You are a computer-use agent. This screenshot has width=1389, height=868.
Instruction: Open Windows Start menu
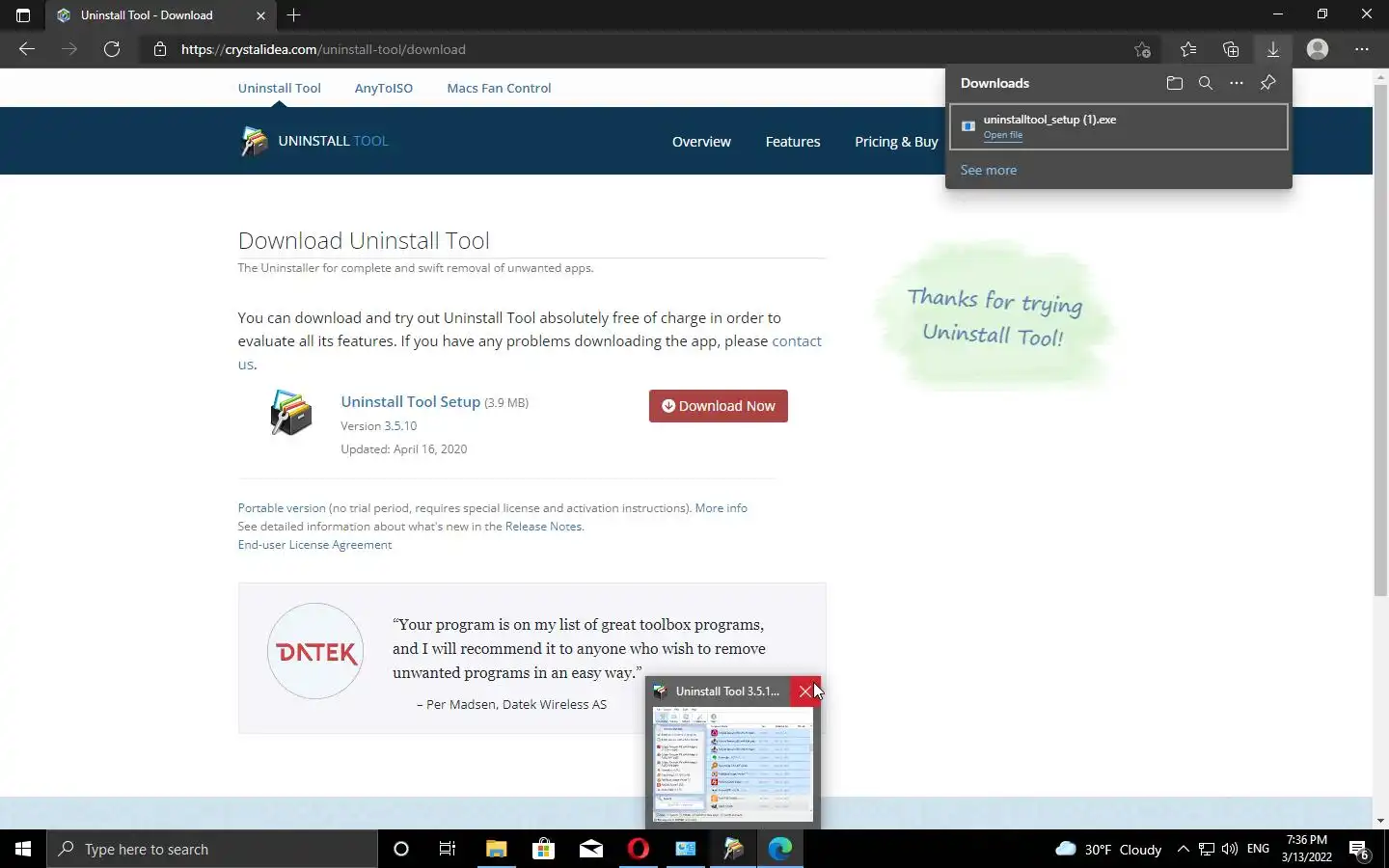click(x=23, y=849)
